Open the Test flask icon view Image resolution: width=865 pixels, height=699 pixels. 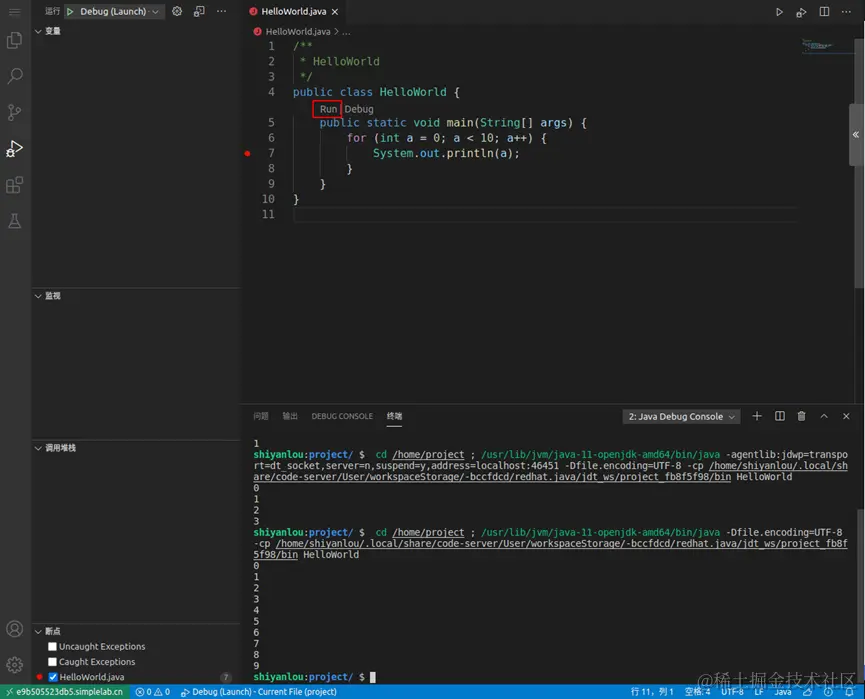click(x=15, y=221)
